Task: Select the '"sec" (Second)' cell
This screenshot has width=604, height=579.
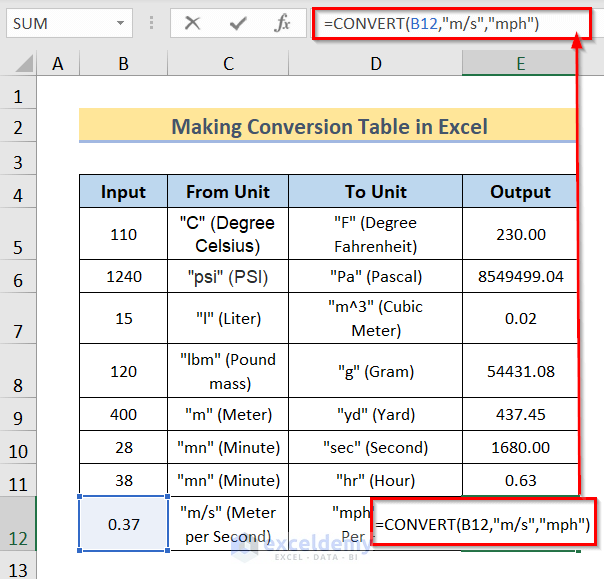Action: [376, 448]
